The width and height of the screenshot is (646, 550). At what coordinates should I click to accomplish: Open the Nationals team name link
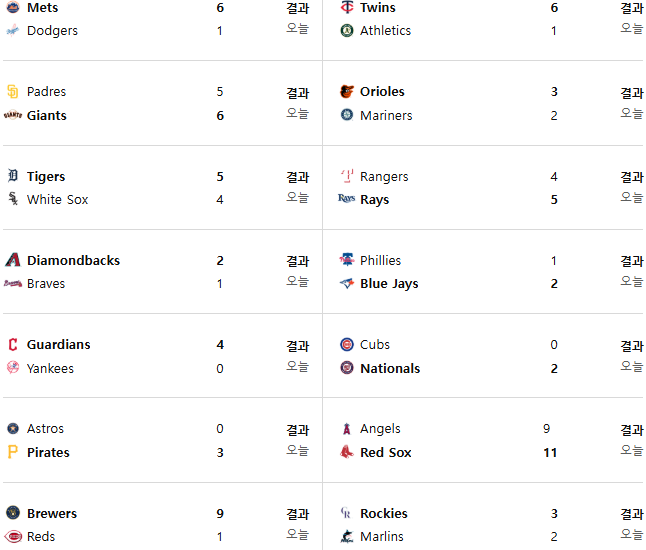point(390,368)
